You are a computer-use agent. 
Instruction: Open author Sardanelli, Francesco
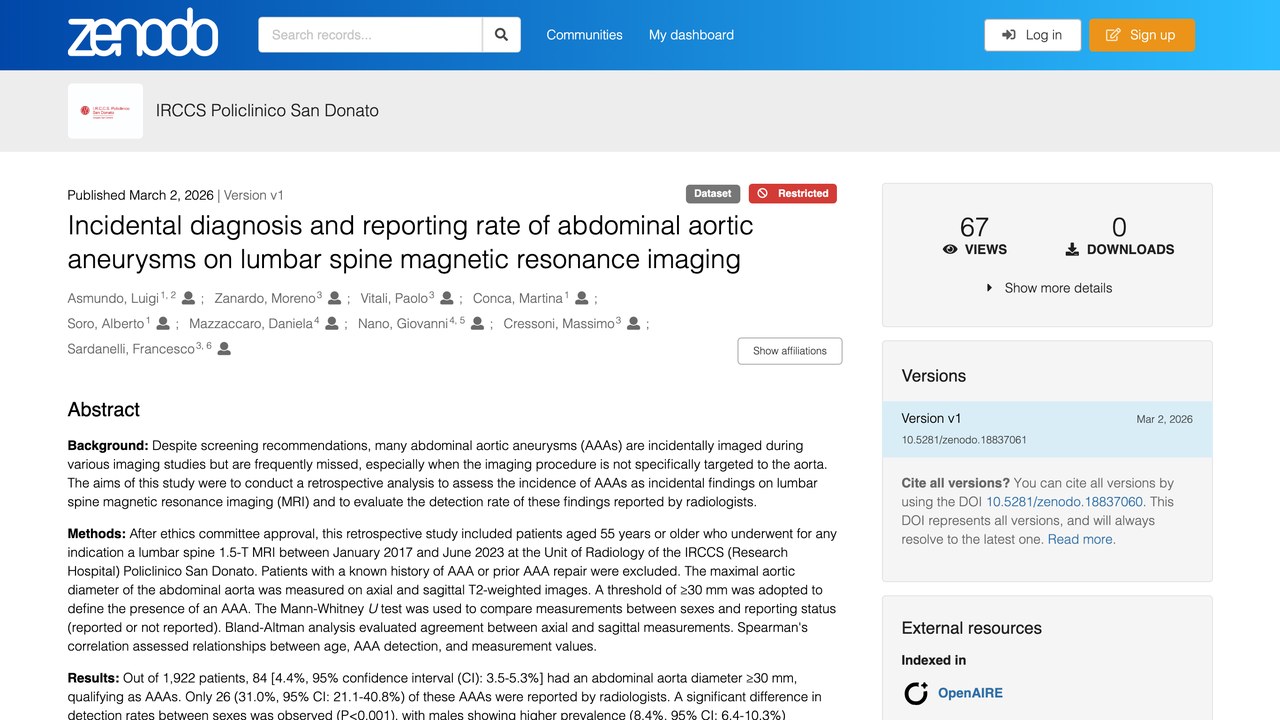(131, 349)
